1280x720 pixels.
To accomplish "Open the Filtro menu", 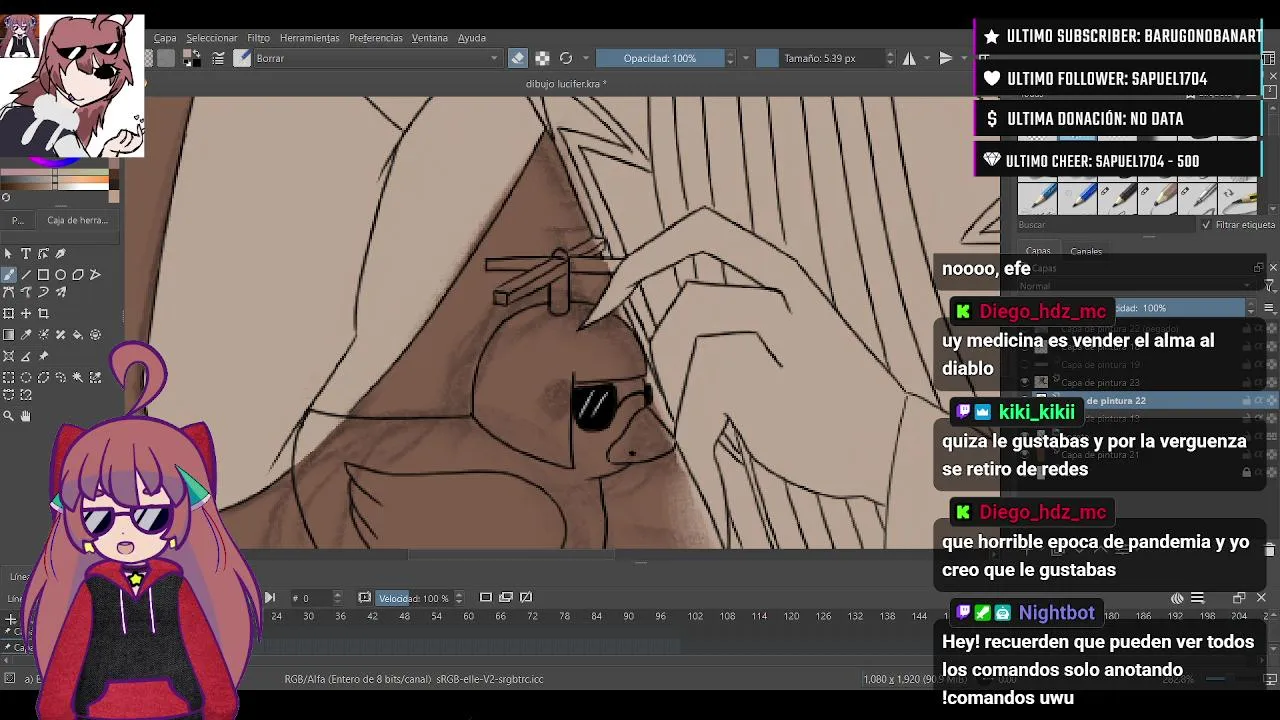I will 259,38.
